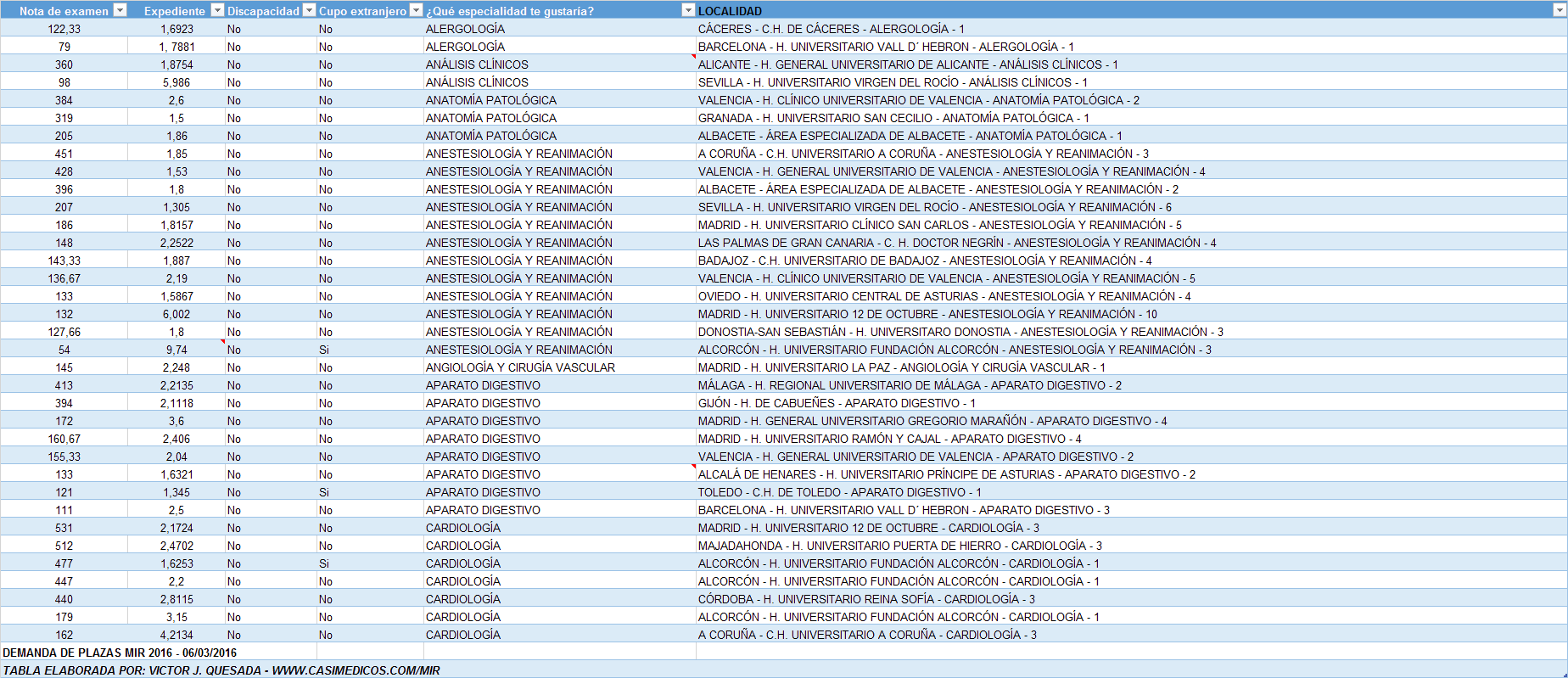The width and height of the screenshot is (1568, 678).
Task: Click the nota cell showing 531
Action: (x=64, y=528)
